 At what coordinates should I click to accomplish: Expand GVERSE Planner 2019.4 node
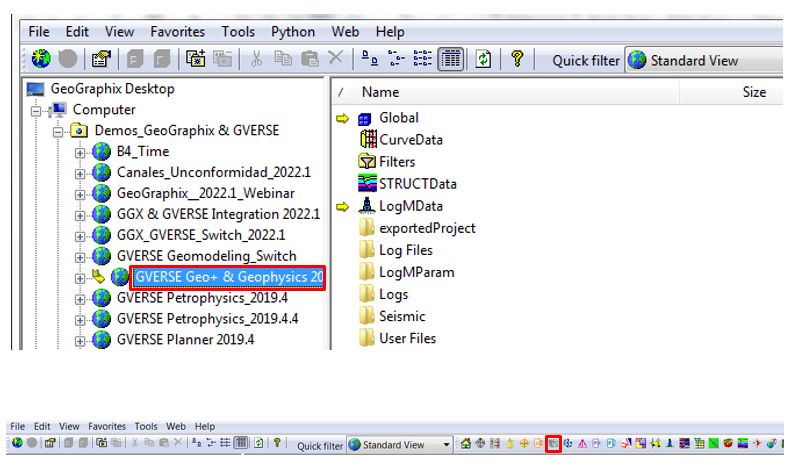[80, 341]
